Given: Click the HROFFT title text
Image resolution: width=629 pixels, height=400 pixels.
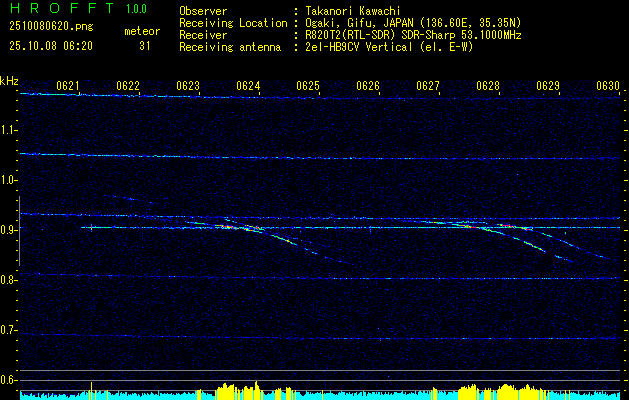Looking at the screenshot, I should [x=61, y=8].
